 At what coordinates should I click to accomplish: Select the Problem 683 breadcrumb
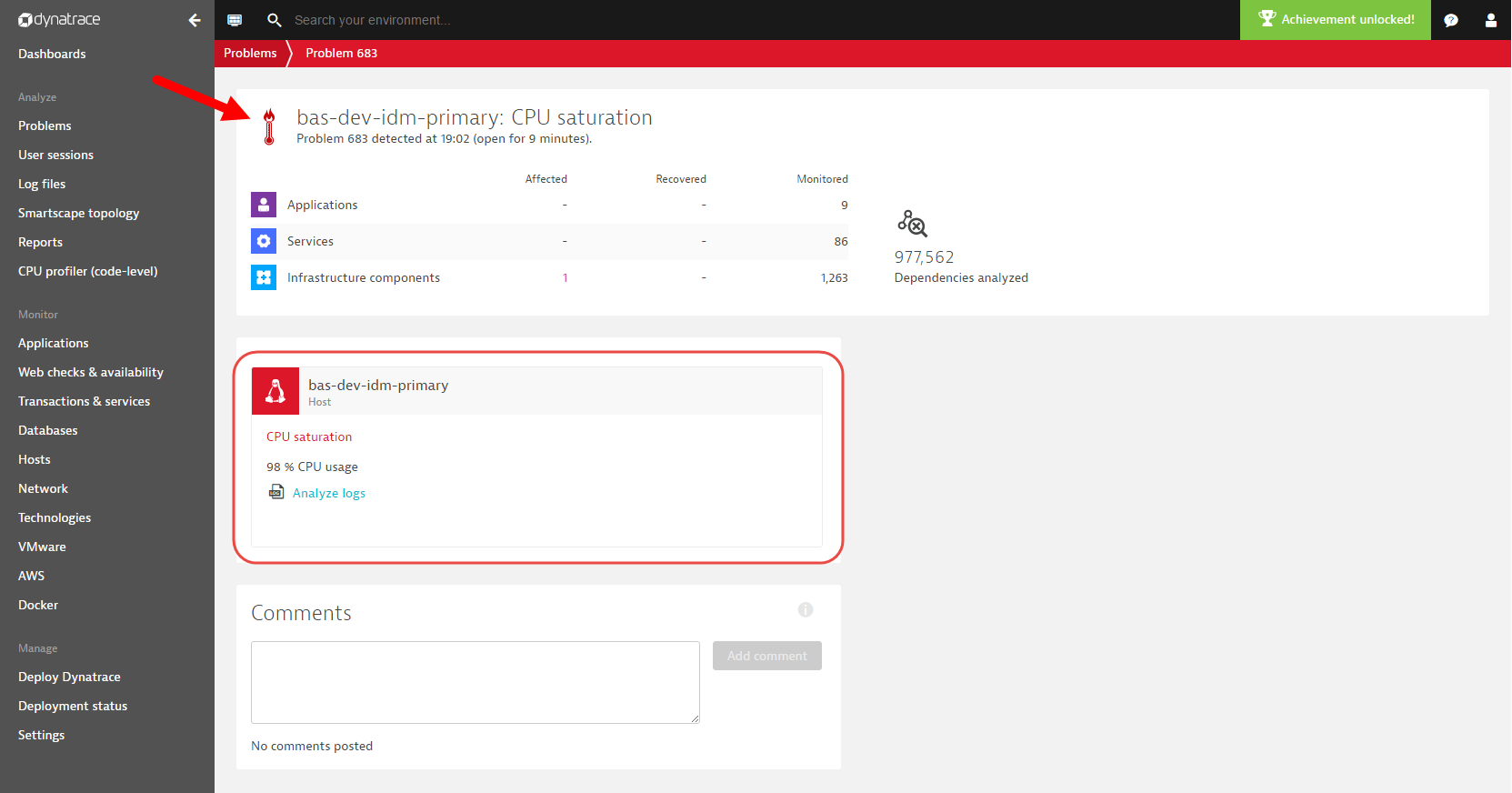(x=341, y=53)
